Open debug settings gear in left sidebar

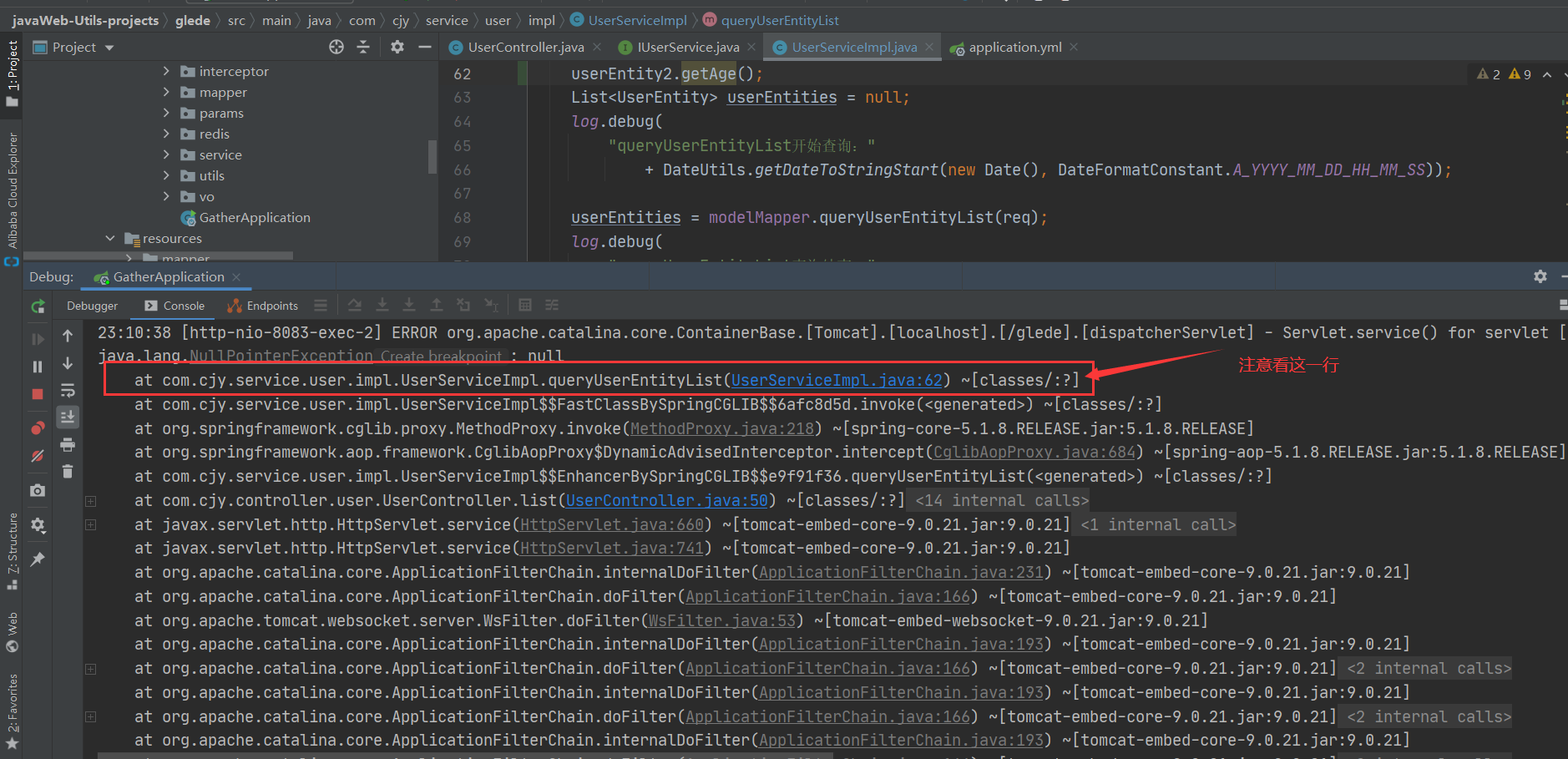[x=38, y=525]
